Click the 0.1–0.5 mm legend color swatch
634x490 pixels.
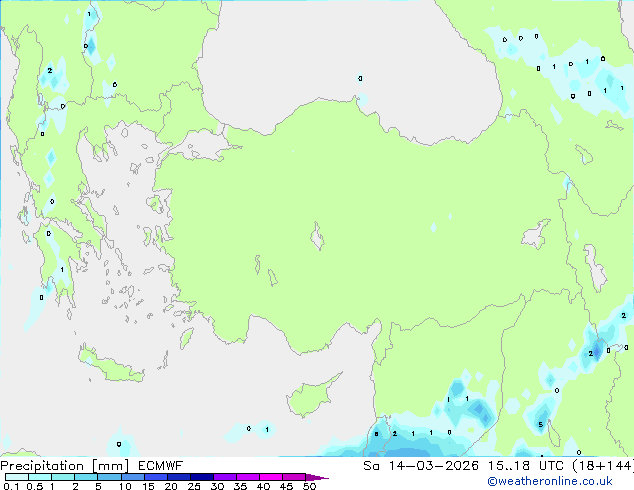coord(17,477)
